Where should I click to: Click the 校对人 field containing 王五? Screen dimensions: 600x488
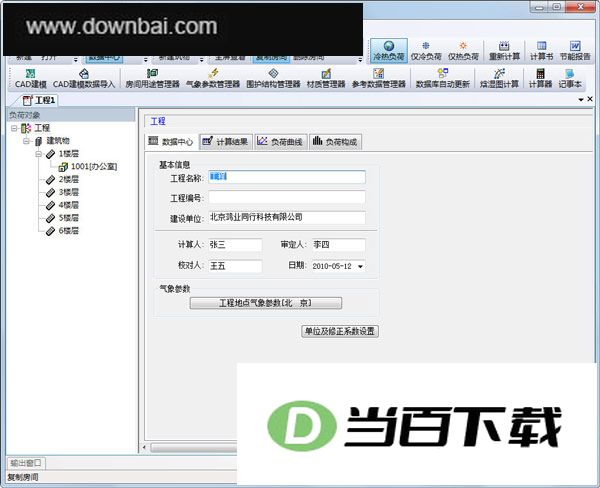(x=235, y=266)
